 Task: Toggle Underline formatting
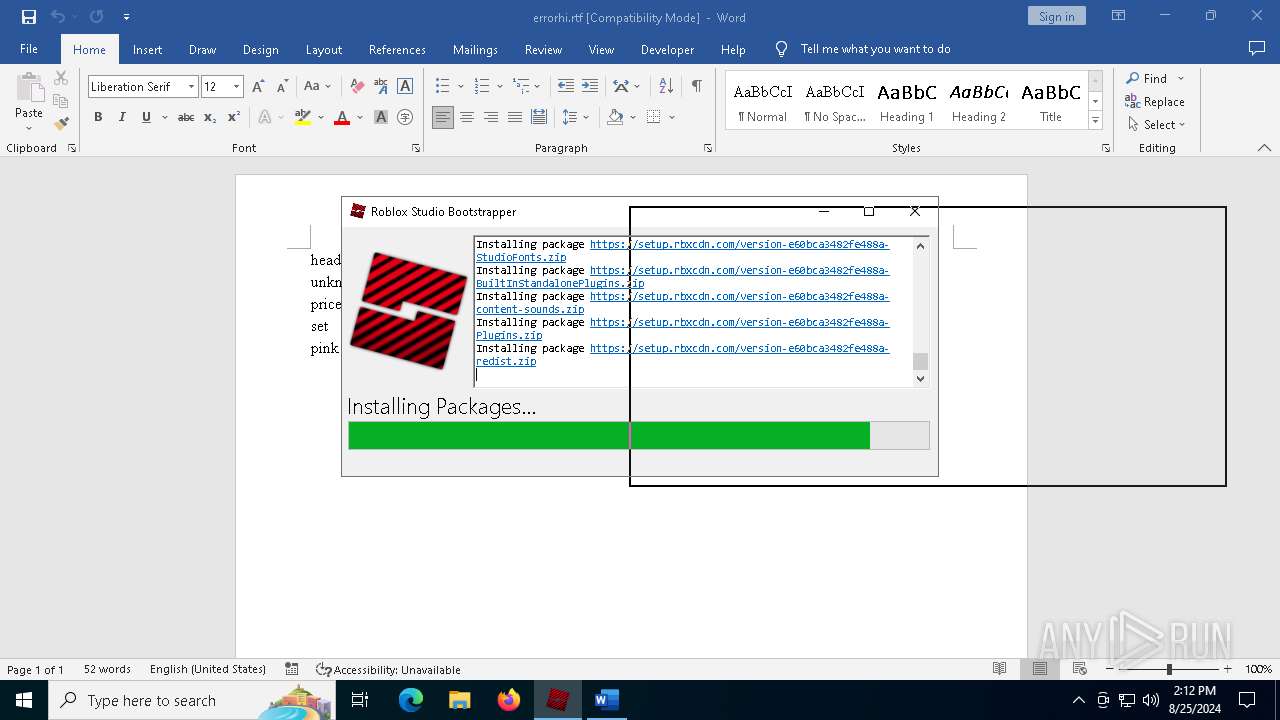[146, 117]
